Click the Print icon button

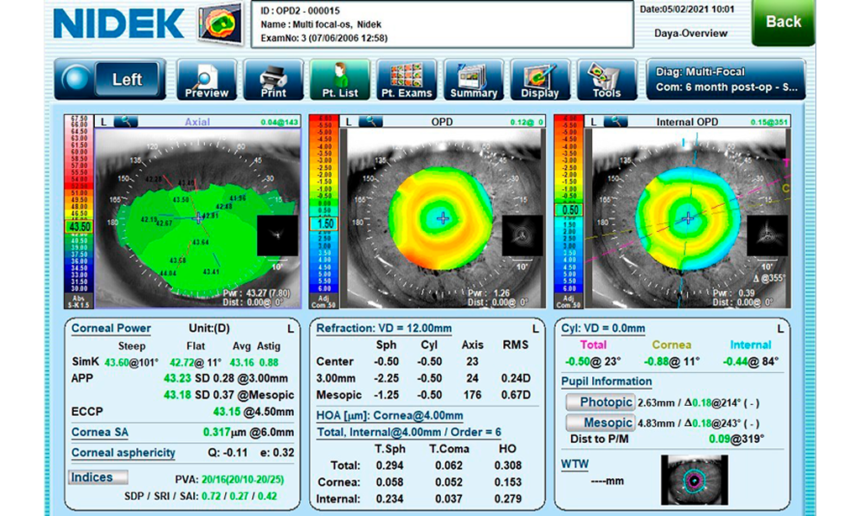(273, 80)
